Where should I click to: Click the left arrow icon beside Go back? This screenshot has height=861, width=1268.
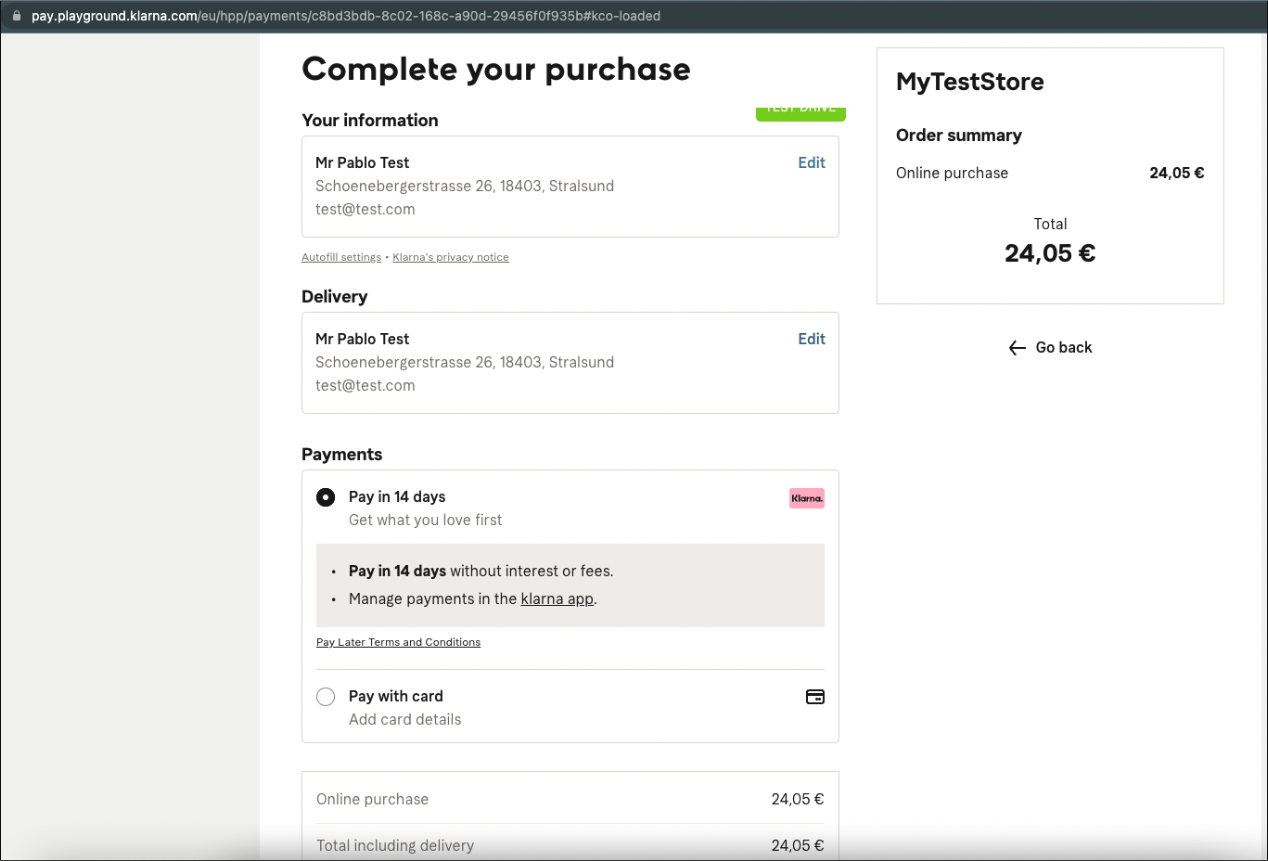[x=1017, y=348]
